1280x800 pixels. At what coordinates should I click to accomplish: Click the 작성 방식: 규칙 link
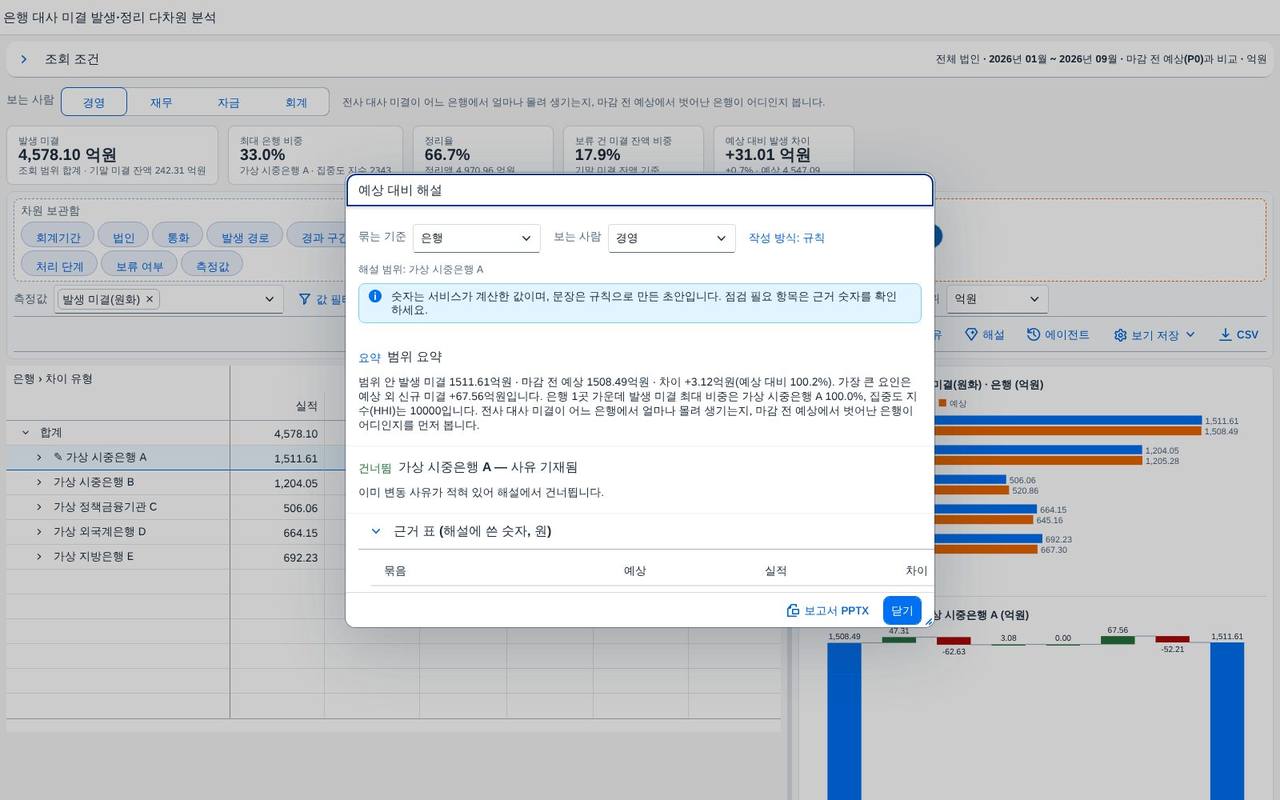[787, 238]
